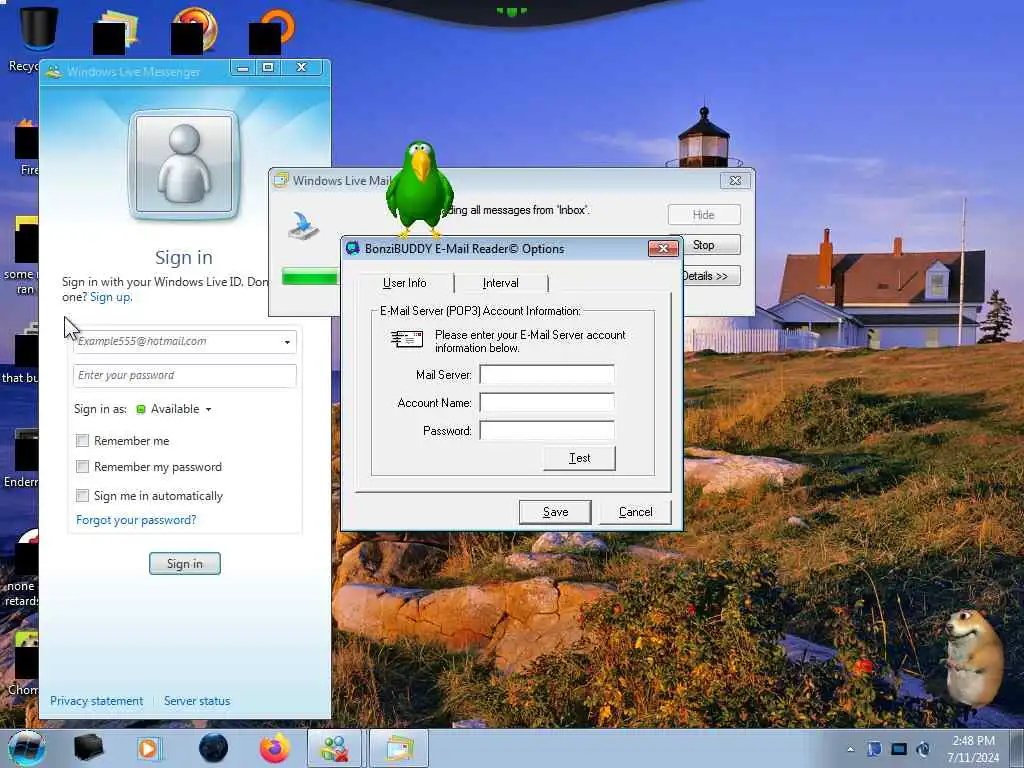Click Cancel in BonziBUDDY options
This screenshot has height=768, width=1024.
[x=635, y=512]
